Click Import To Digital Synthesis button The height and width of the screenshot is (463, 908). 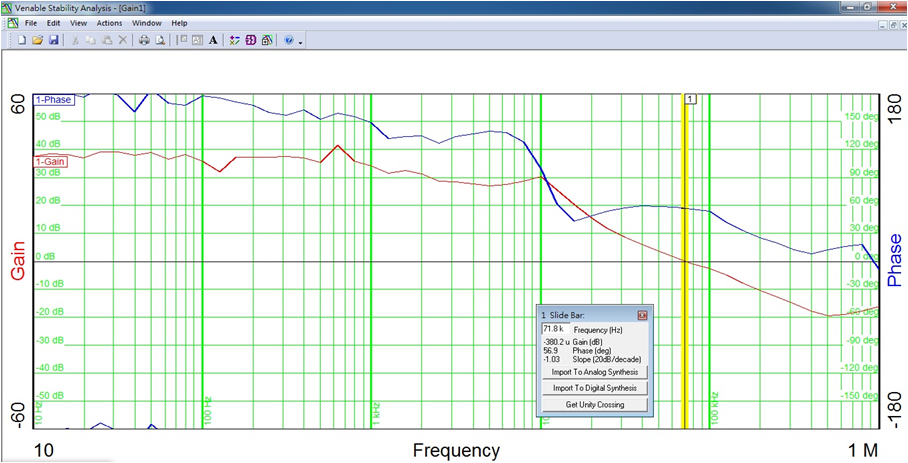(x=595, y=388)
